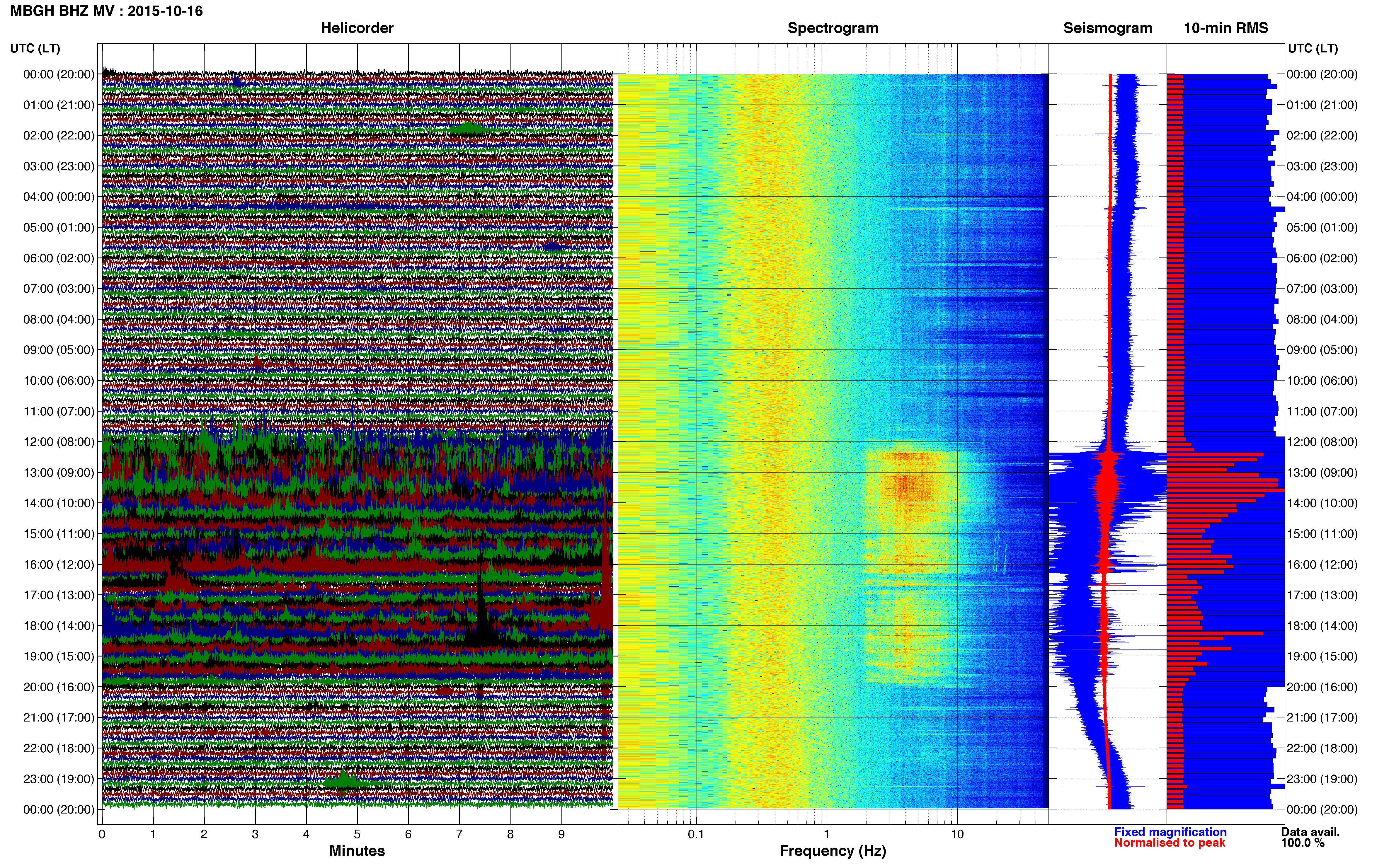Image resolution: width=1389 pixels, height=868 pixels.
Task: Click the red 'Normalised to peak' legend text
Action: pyautogui.click(x=1170, y=843)
